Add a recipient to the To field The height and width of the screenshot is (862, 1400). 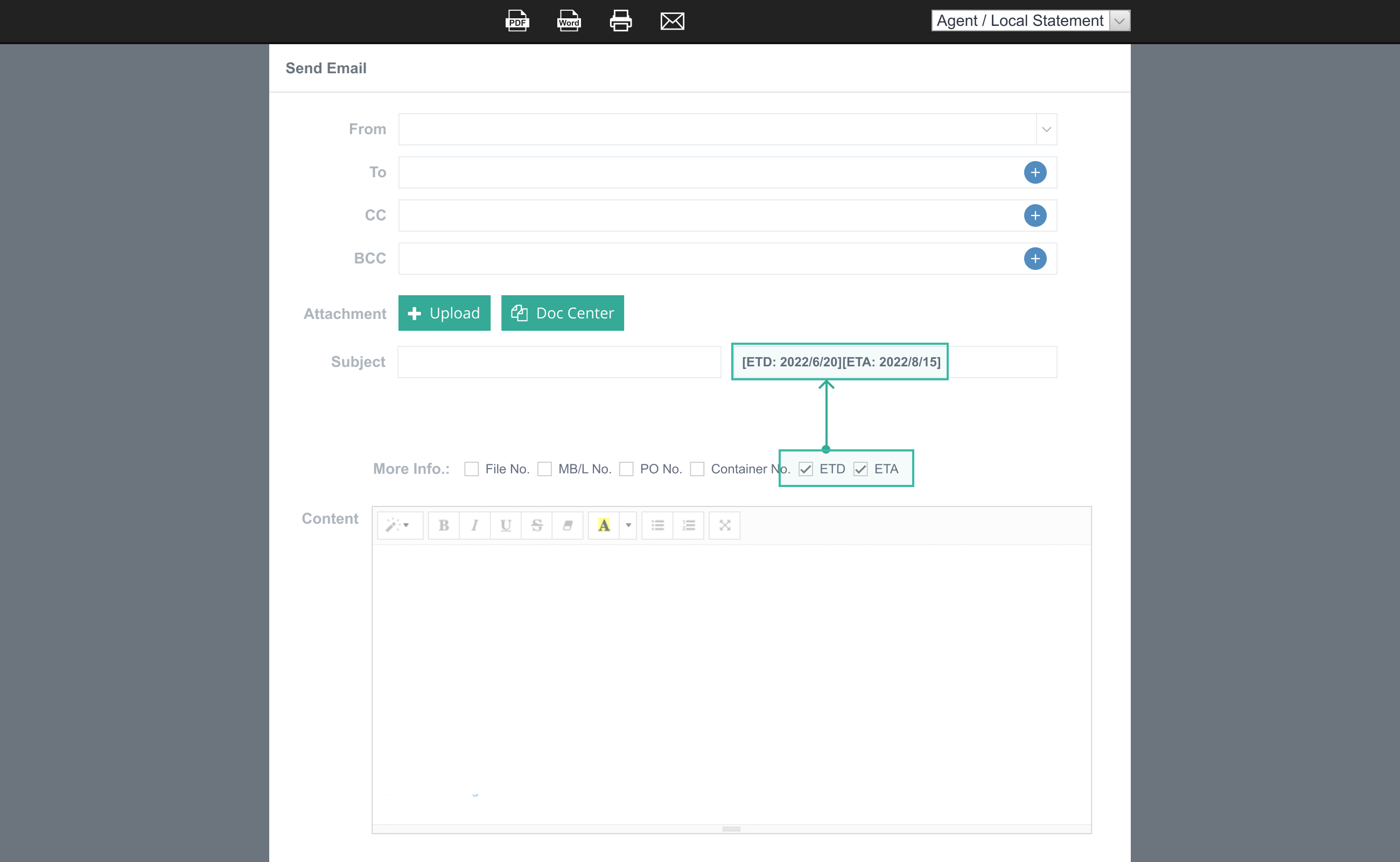tap(1035, 173)
